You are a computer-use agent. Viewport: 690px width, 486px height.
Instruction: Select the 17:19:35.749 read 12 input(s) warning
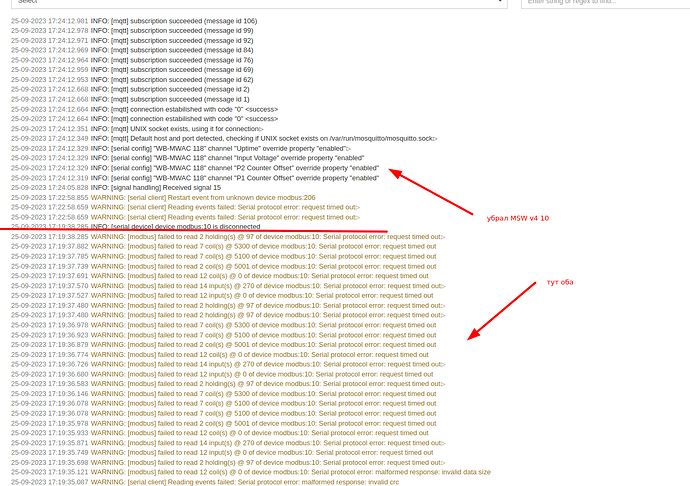(222, 453)
